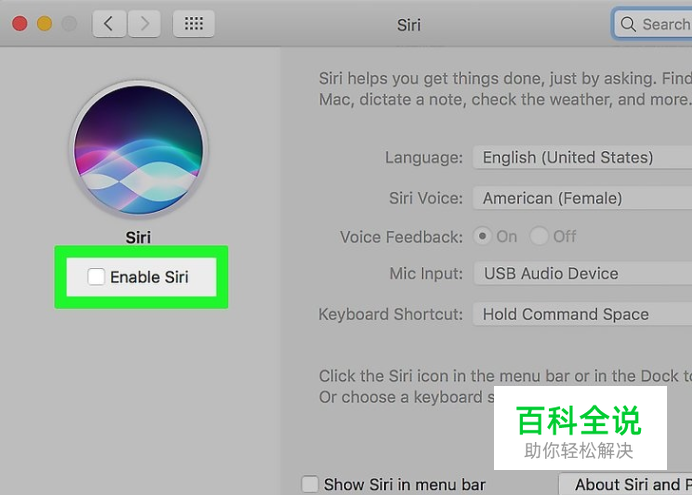
Task: Click the 'Language:' label
Action: tap(424, 158)
